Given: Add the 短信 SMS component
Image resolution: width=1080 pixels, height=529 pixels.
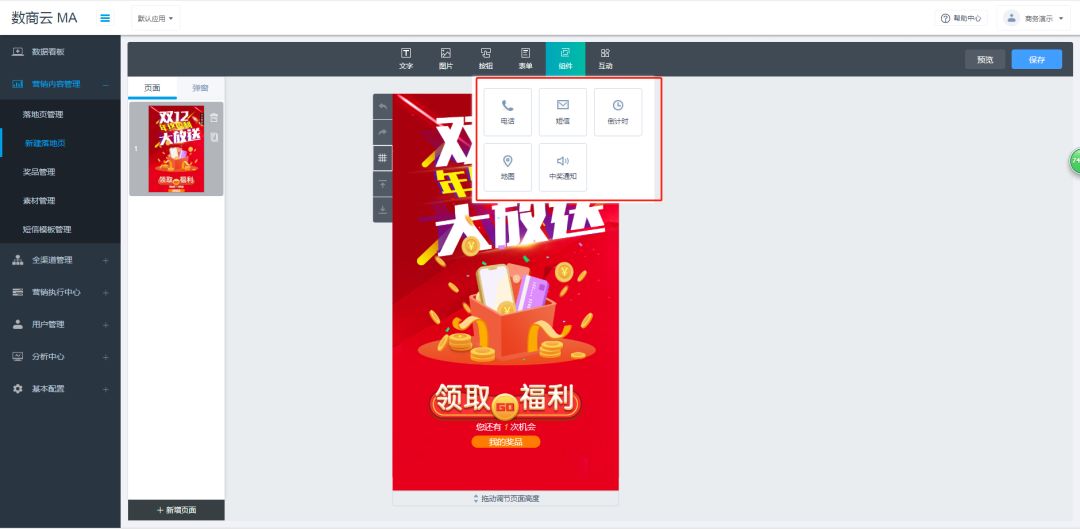Looking at the screenshot, I should tap(563, 112).
